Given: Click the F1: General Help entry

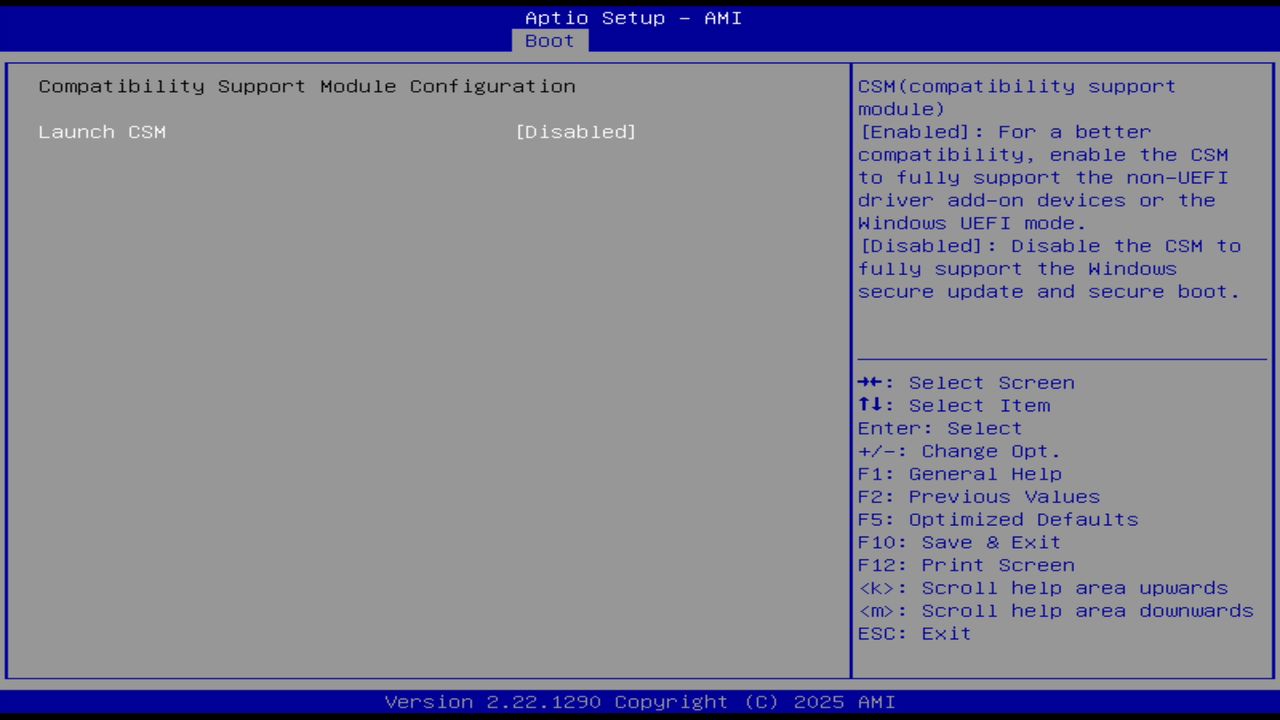Looking at the screenshot, I should (959, 473).
